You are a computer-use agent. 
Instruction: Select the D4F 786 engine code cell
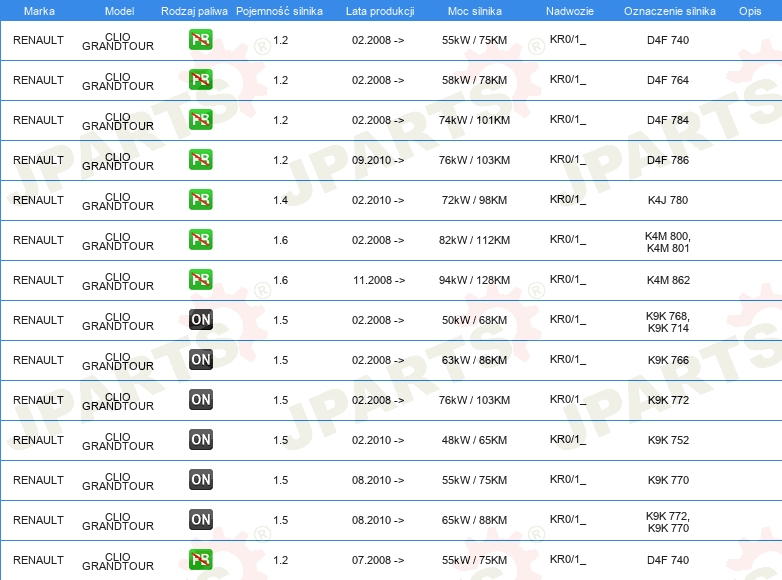coord(668,160)
